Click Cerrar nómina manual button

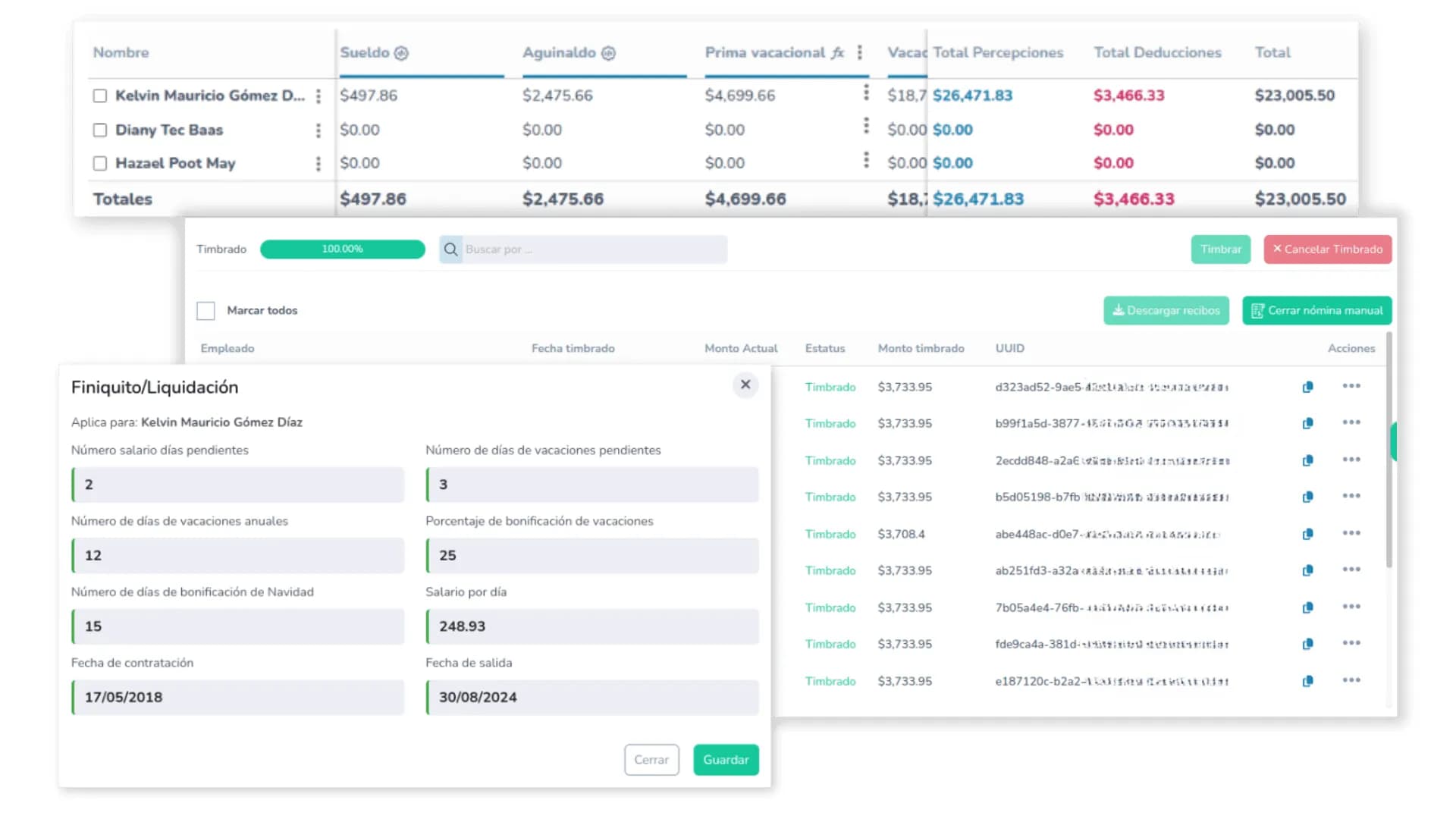pos(1316,311)
